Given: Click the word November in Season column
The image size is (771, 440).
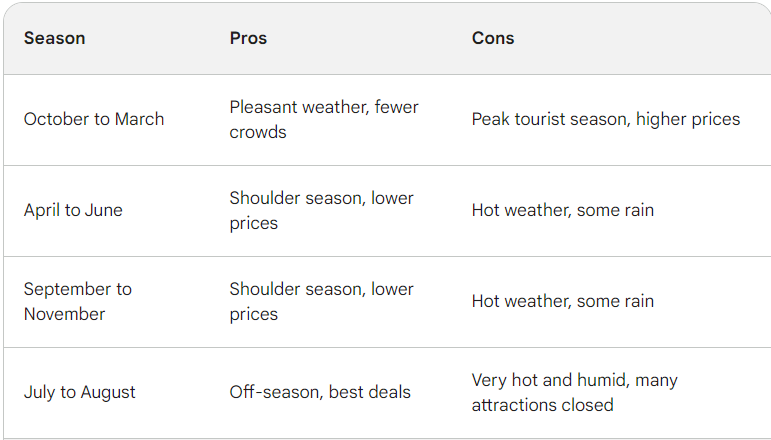Looking at the screenshot, I should click(x=64, y=314).
